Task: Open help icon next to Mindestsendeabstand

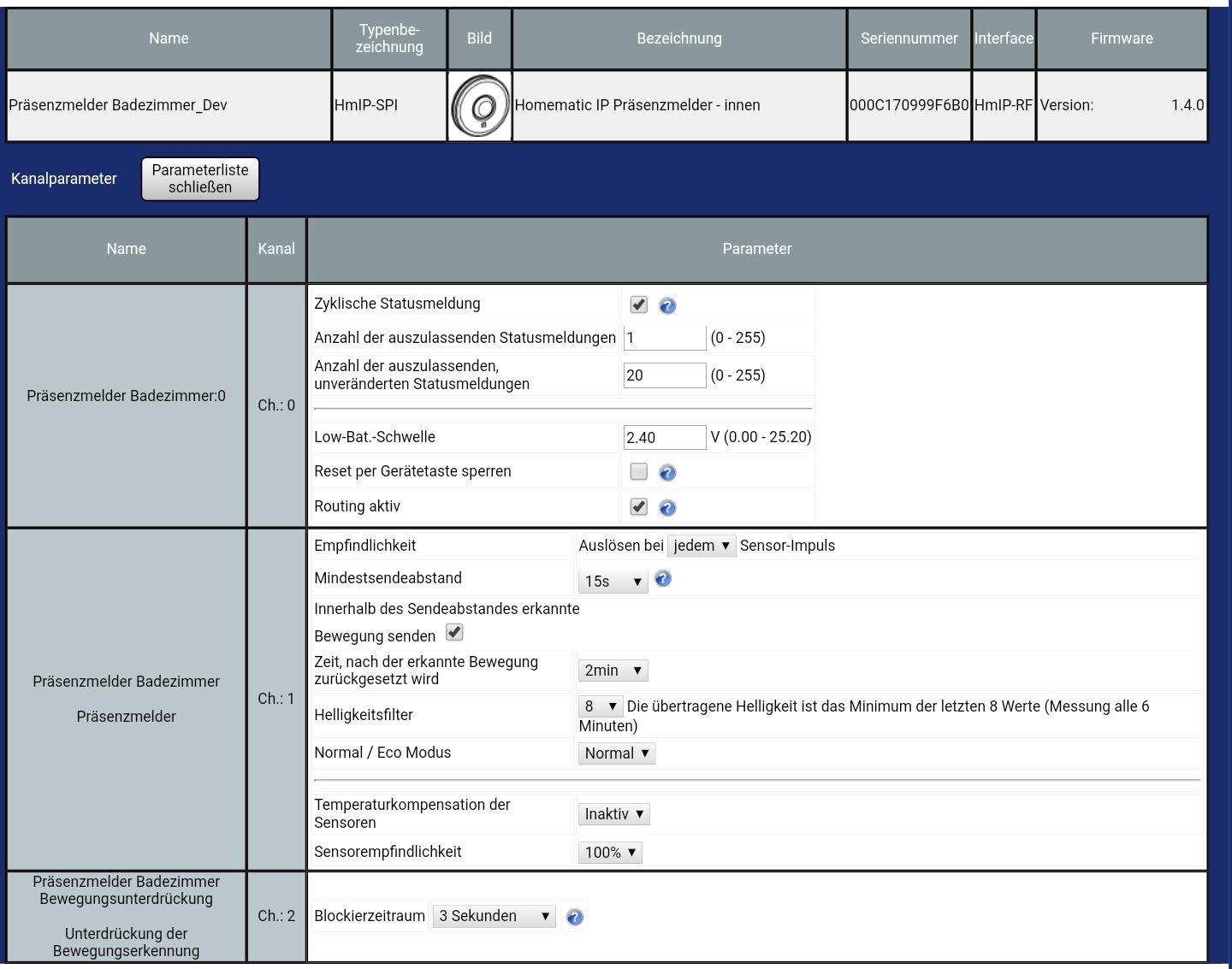Action: click(x=663, y=579)
